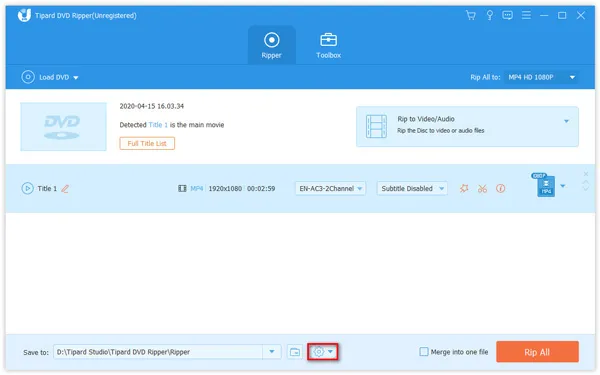The height and width of the screenshot is (375, 600).
Task: Play Title 1 preview
Action: pos(28,188)
